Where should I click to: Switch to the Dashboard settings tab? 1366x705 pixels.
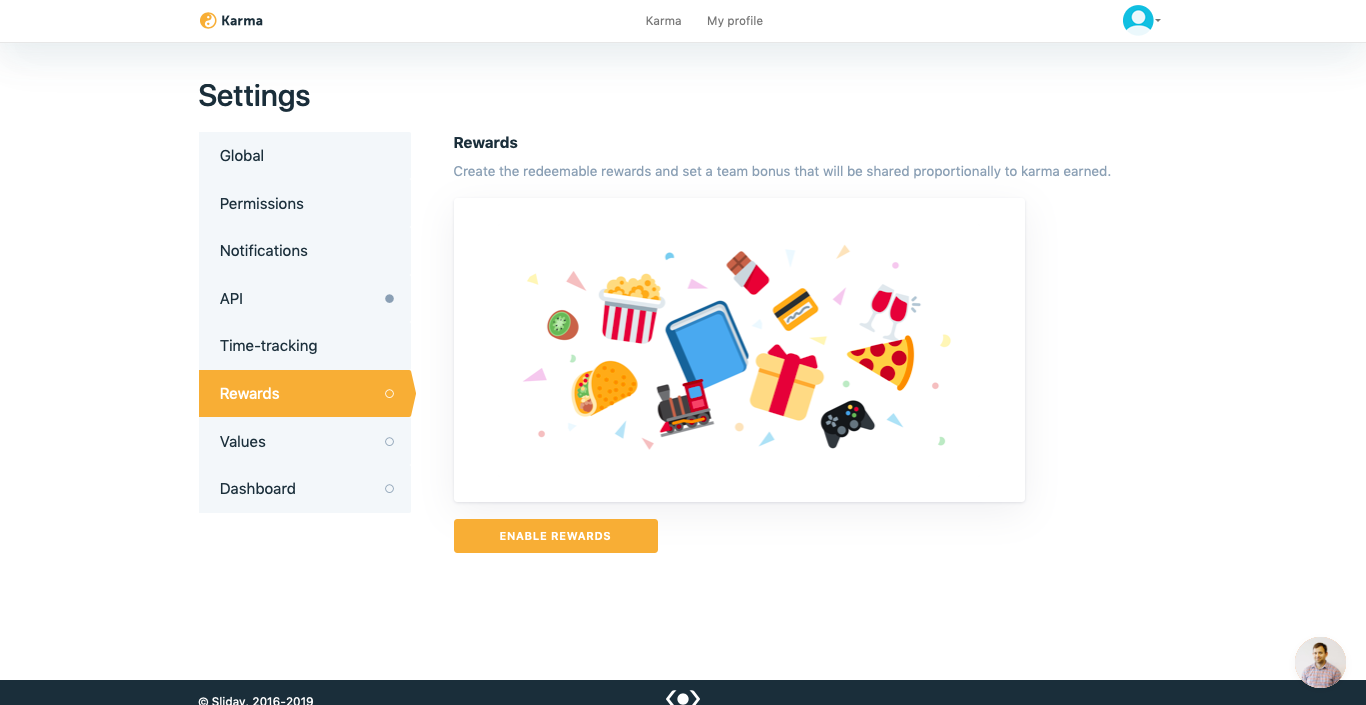click(x=305, y=489)
